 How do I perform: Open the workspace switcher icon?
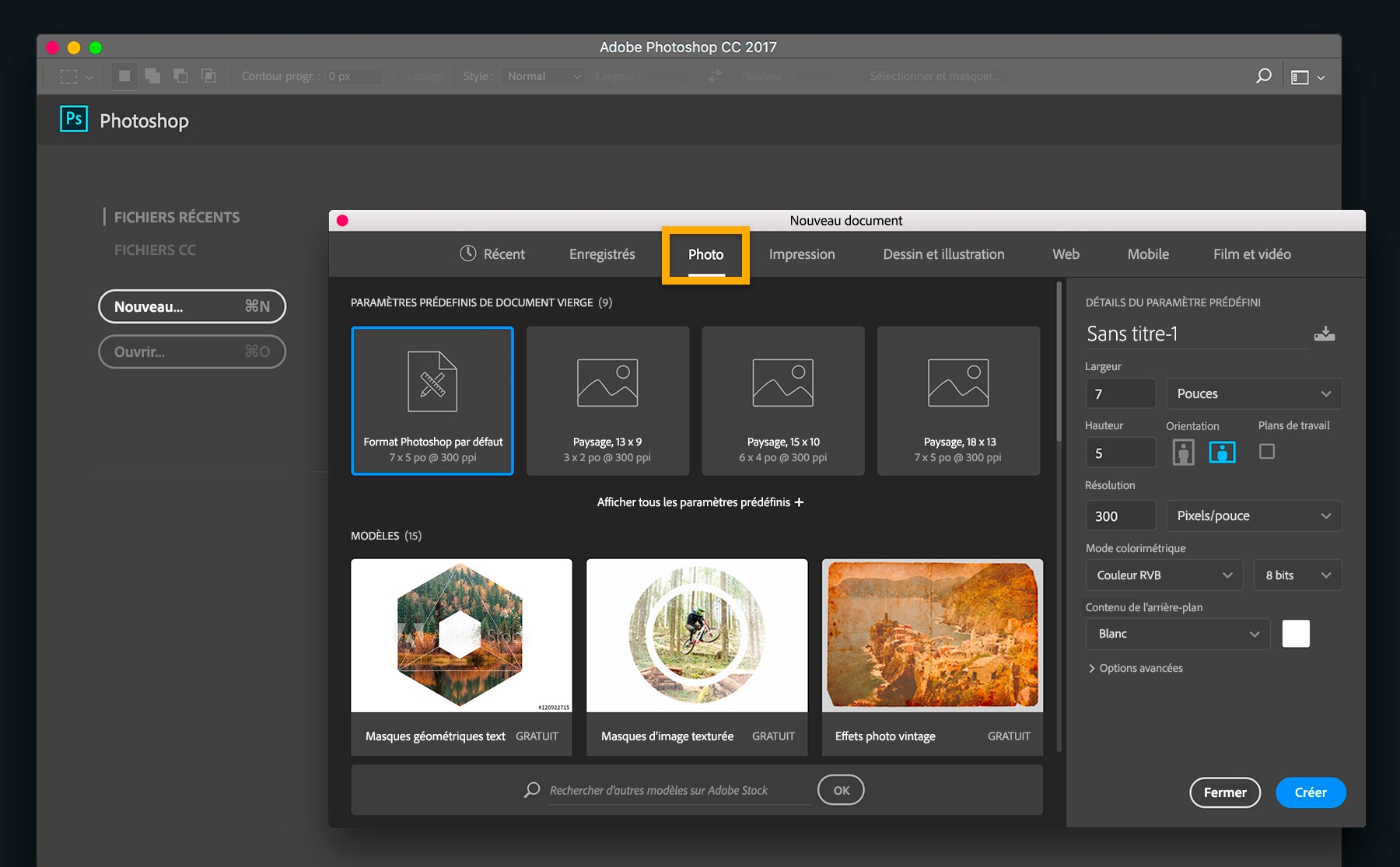[x=1307, y=77]
